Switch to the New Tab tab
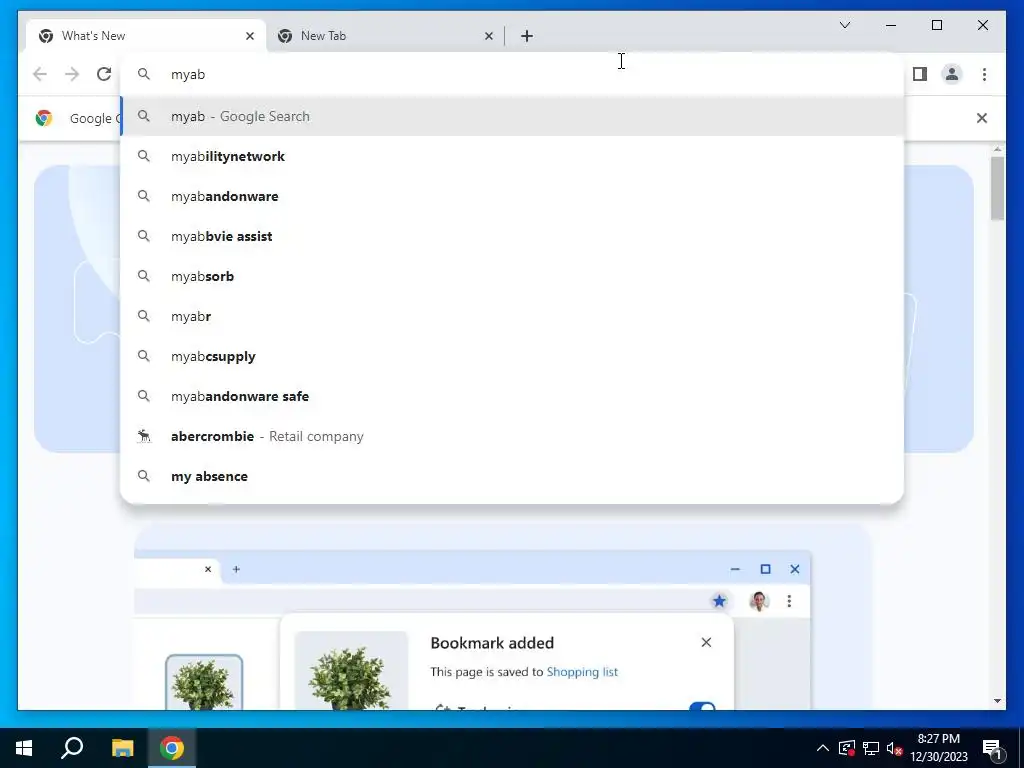1024x768 pixels. pyautogui.click(x=385, y=36)
